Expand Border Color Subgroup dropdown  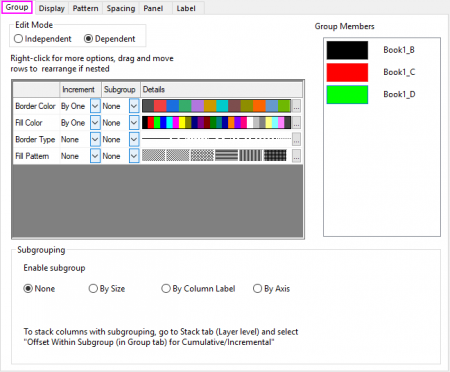(134, 106)
